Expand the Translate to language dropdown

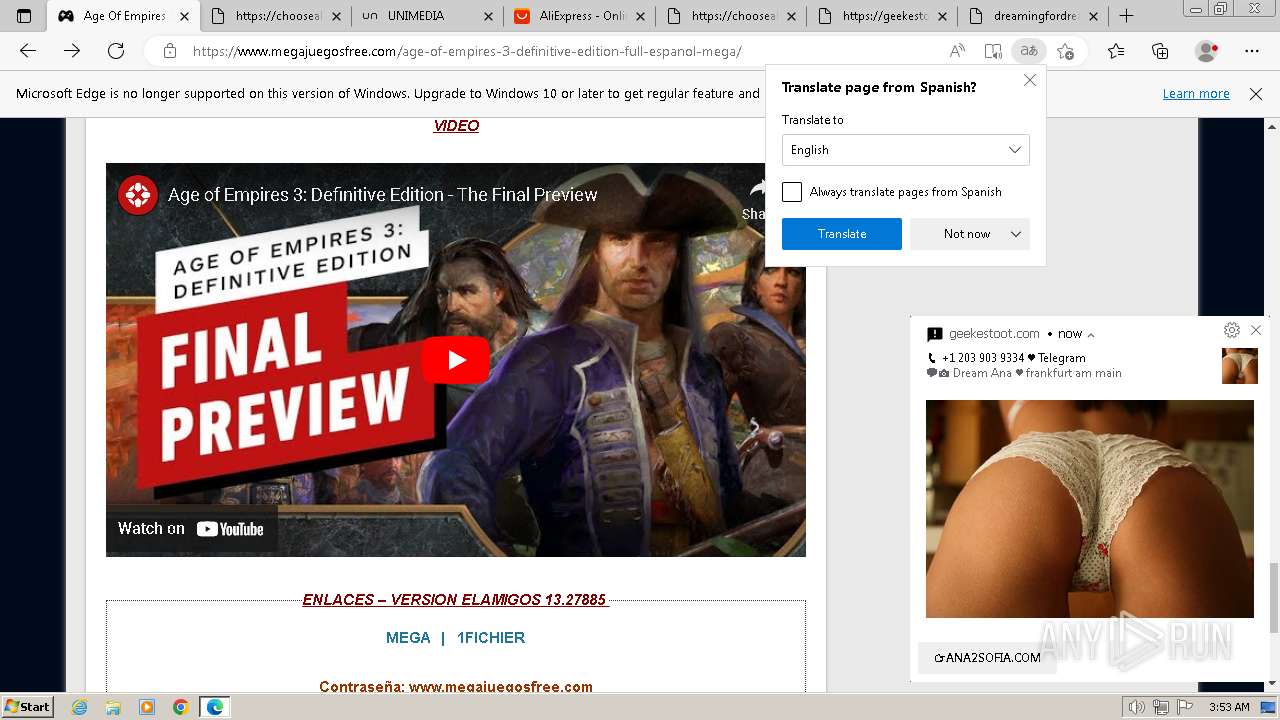905,150
